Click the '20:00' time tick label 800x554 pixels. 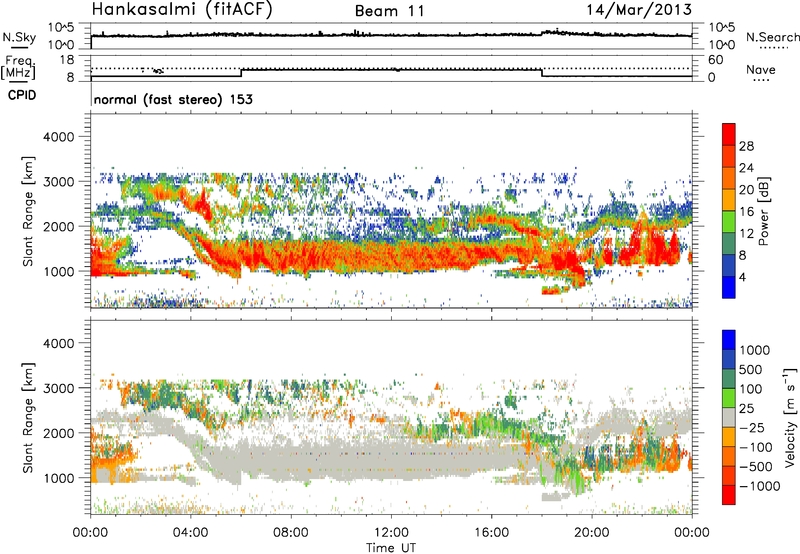[591, 533]
